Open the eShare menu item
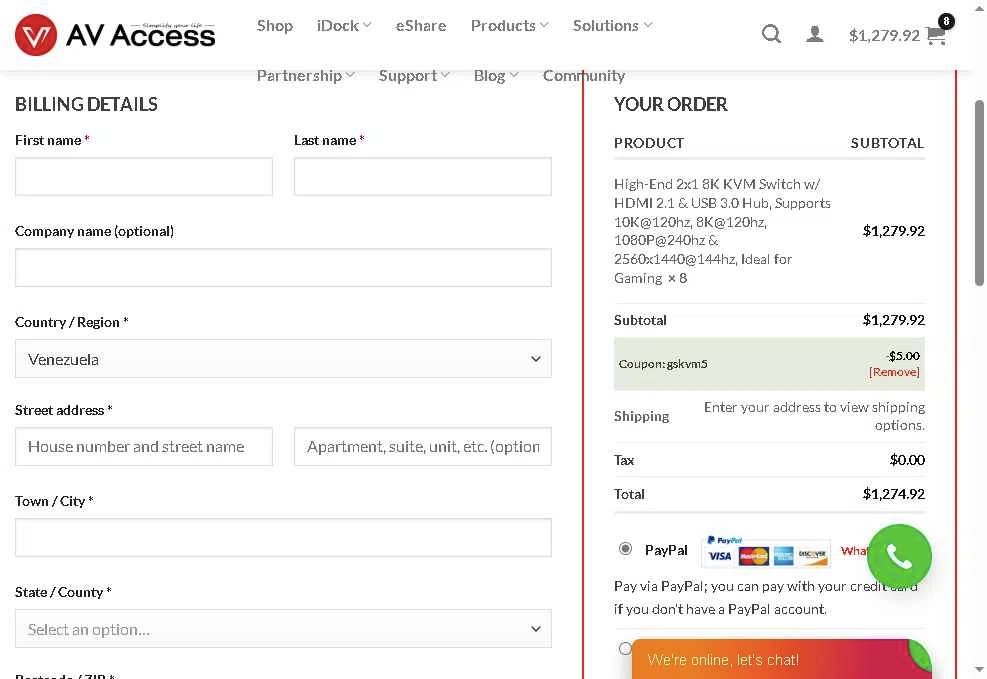 click(x=421, y=26)
